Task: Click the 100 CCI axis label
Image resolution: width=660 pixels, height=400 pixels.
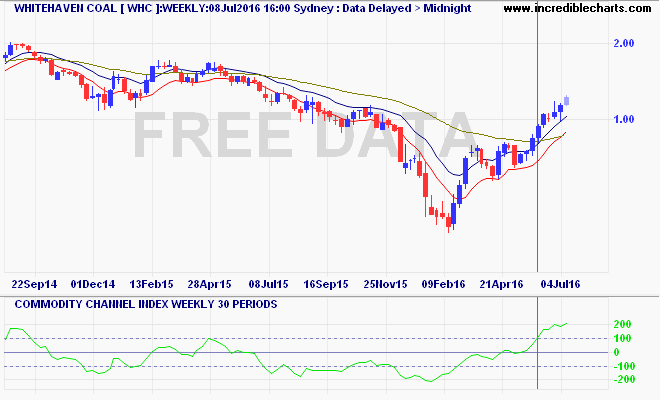Action: pyautogui.click(x=623, y=338)
